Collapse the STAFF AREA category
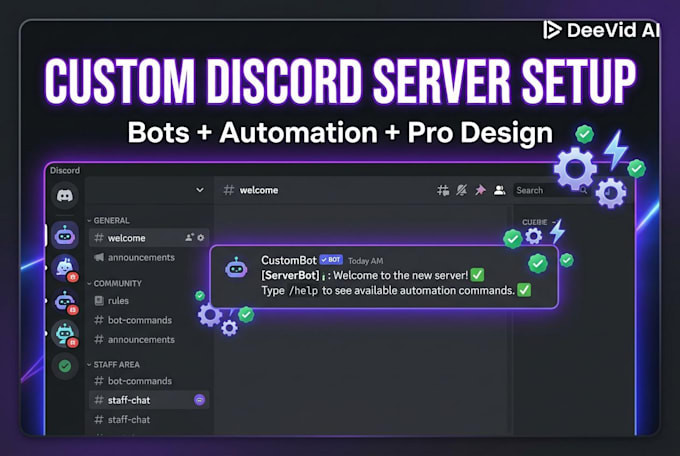This screenshot has height=456, width=680. click(114, 364)
